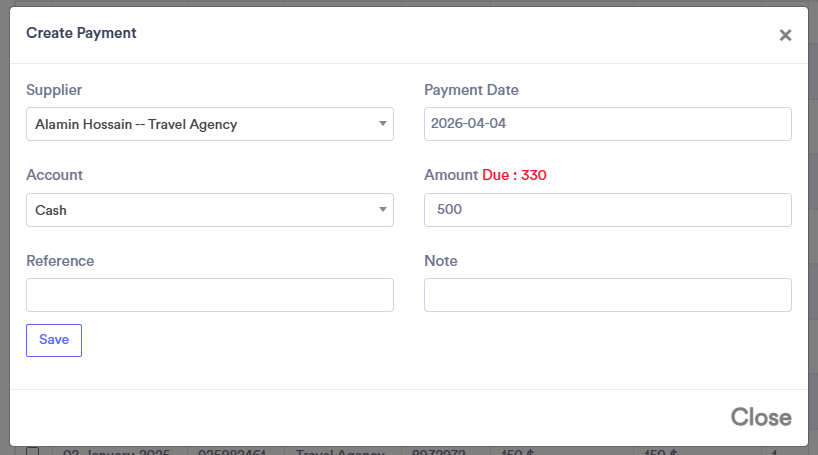The height and width of the screenshot is (455, 818).
Task: Click the Account dropdown arrow
Action: pyautogui.click(x=382, y=210)
